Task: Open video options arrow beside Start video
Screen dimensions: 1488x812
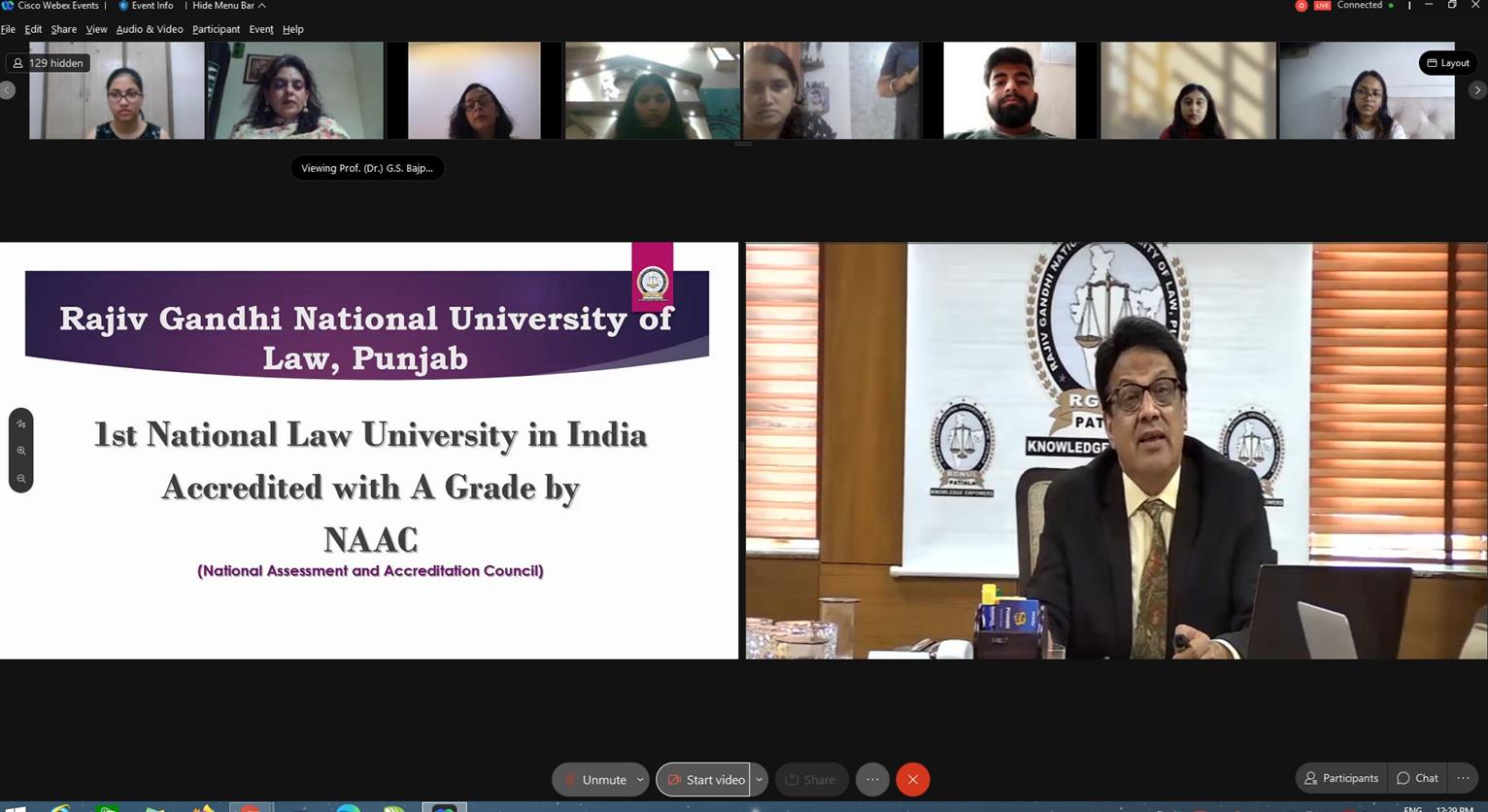Action: [760, 779]
